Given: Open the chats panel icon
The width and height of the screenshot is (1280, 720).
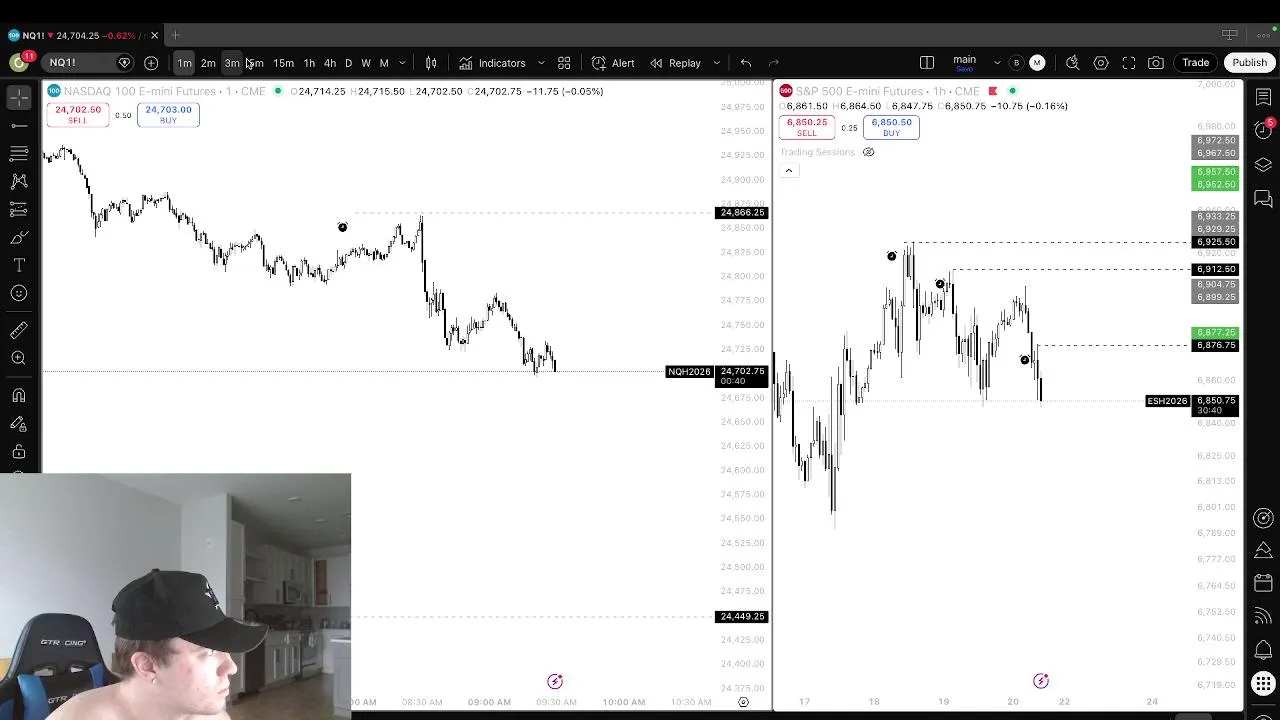Looking at the screenshot, I should (x=1263, y=199).
